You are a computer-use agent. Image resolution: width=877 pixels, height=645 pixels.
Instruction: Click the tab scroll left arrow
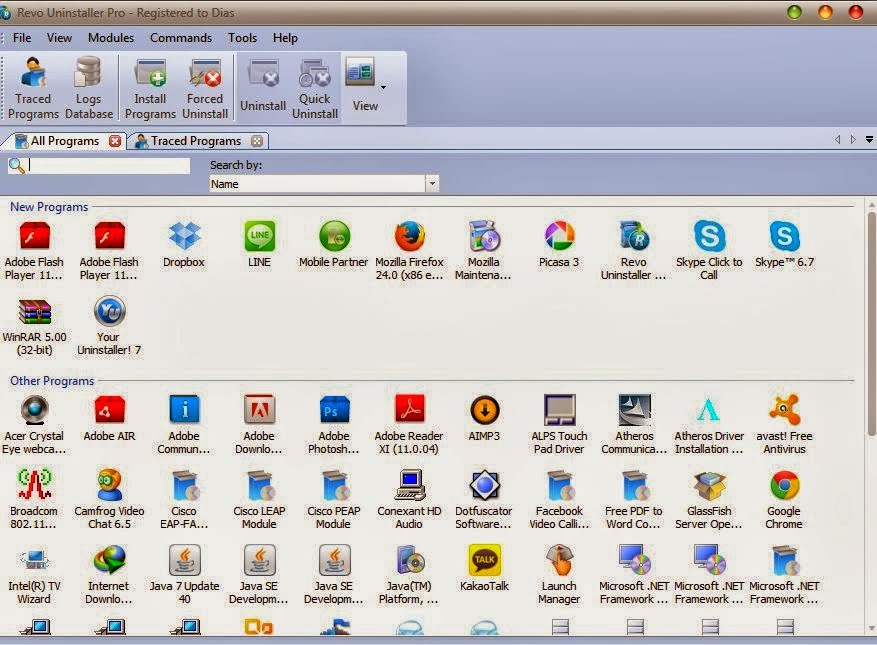(837, 139)
